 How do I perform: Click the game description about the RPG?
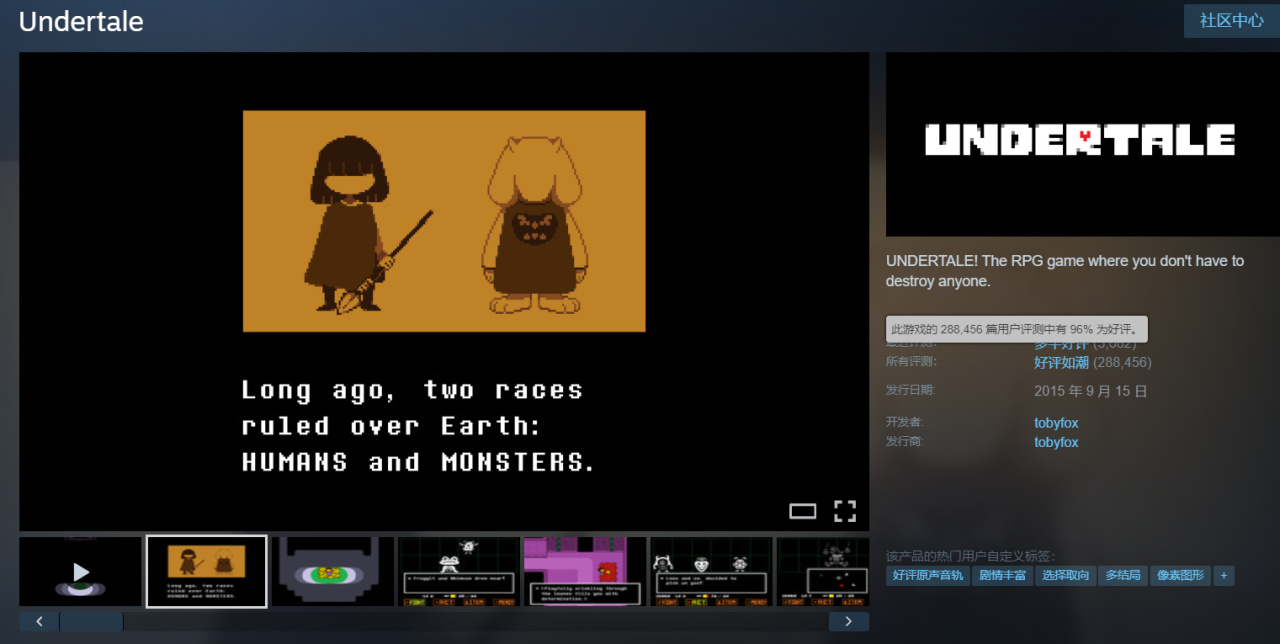pyautogui.click(x=1065, y=271)
